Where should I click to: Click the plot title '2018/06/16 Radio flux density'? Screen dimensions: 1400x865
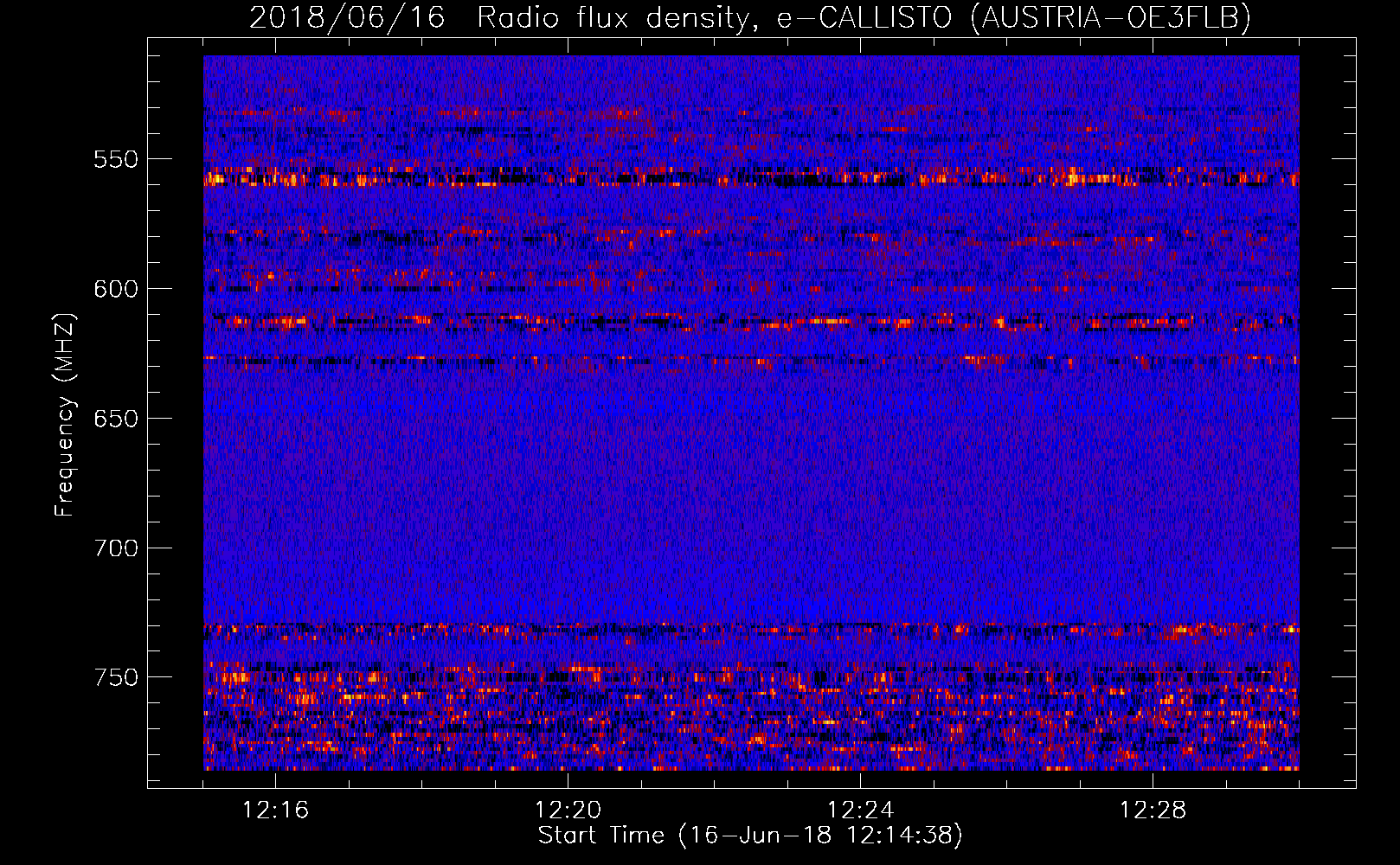click(500, 17)
